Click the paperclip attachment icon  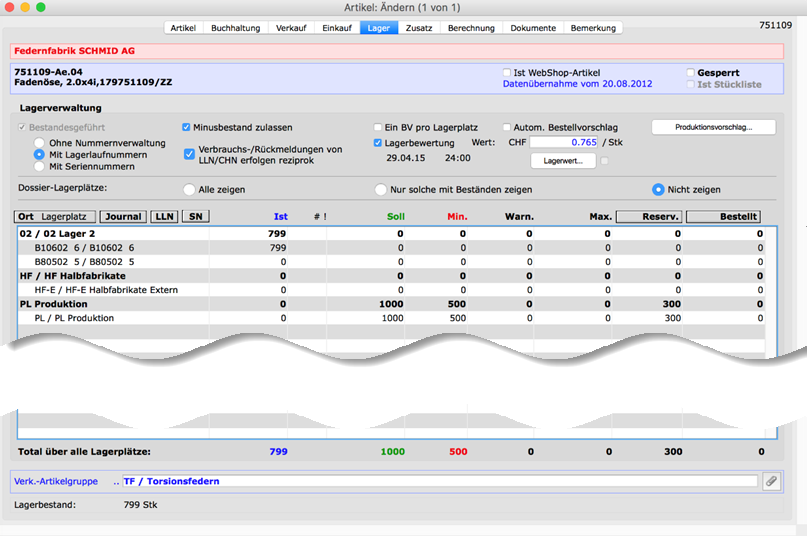coord(770,481)
